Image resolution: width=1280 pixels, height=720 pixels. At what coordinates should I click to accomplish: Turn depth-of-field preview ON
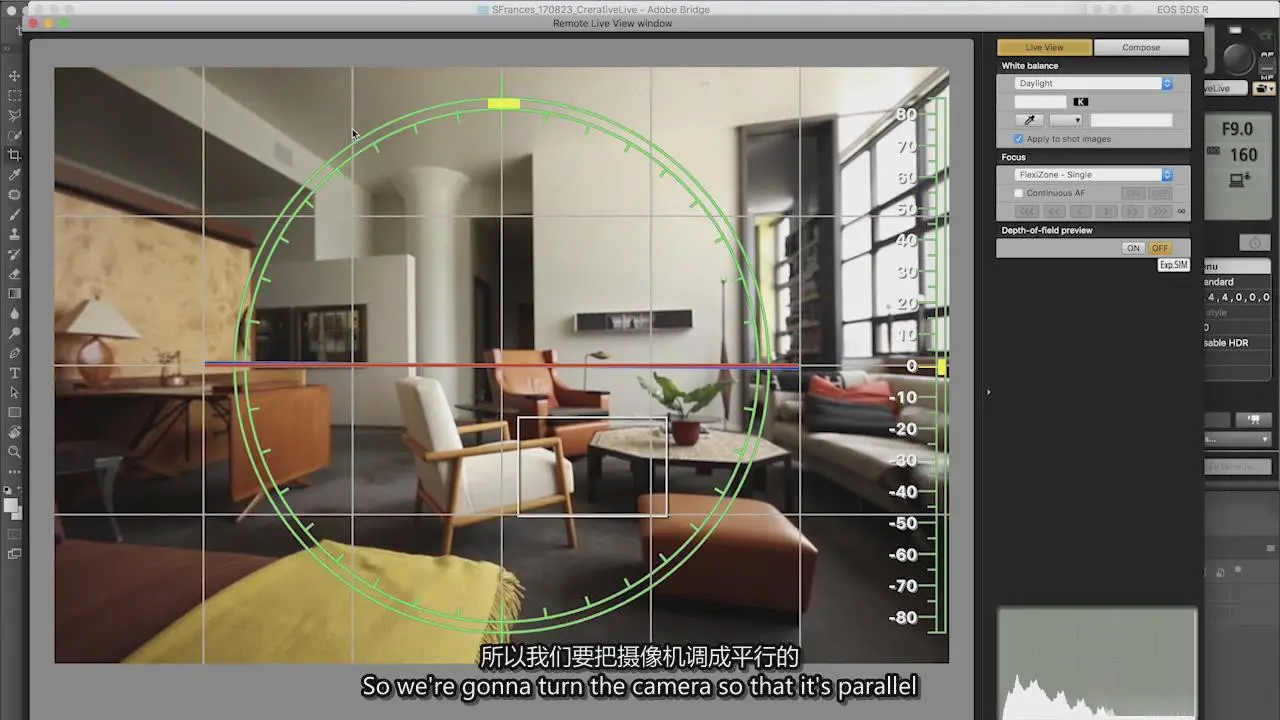pos(1133,248)
